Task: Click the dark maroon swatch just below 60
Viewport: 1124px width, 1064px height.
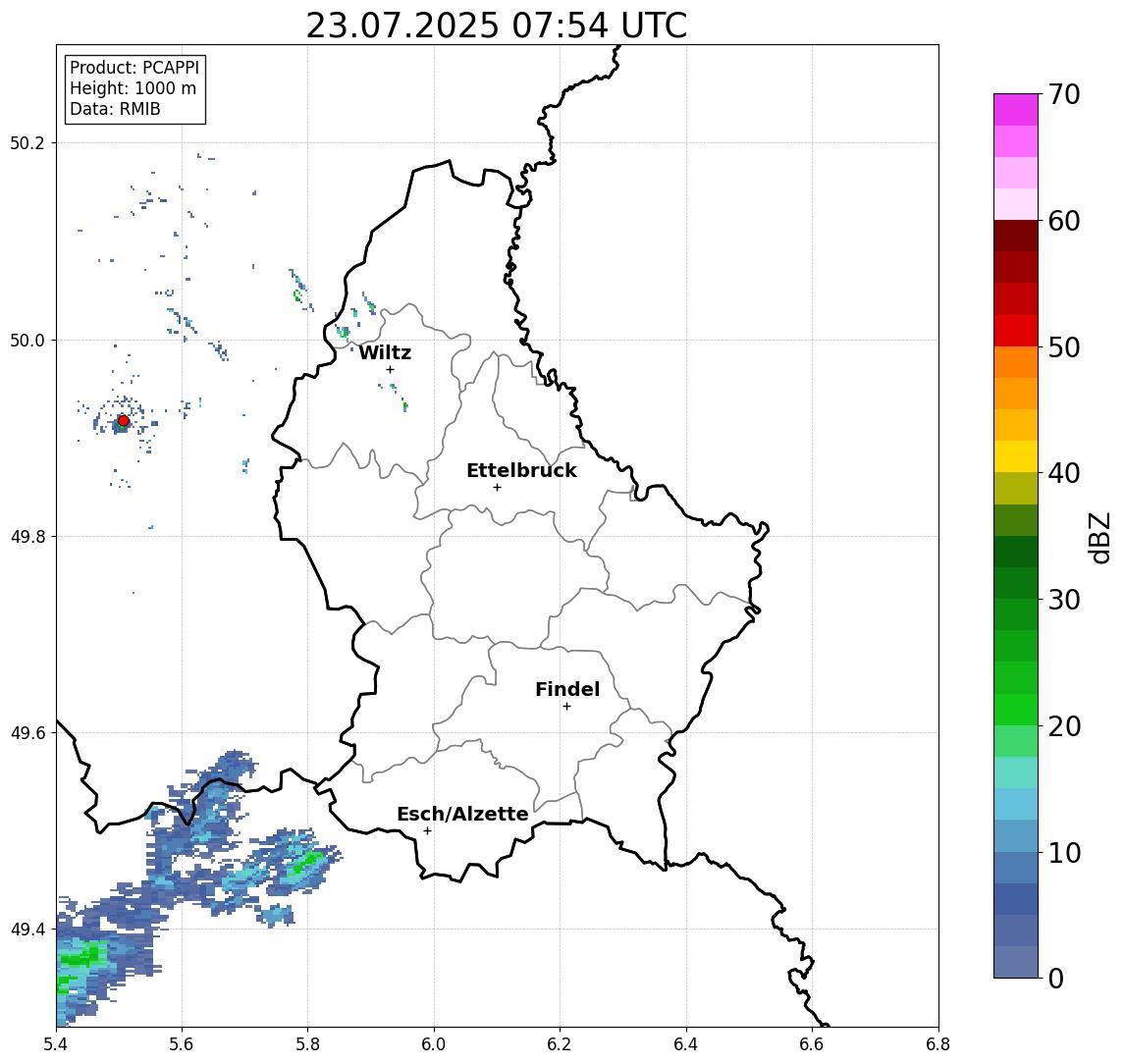Action: pos(1016,236)
